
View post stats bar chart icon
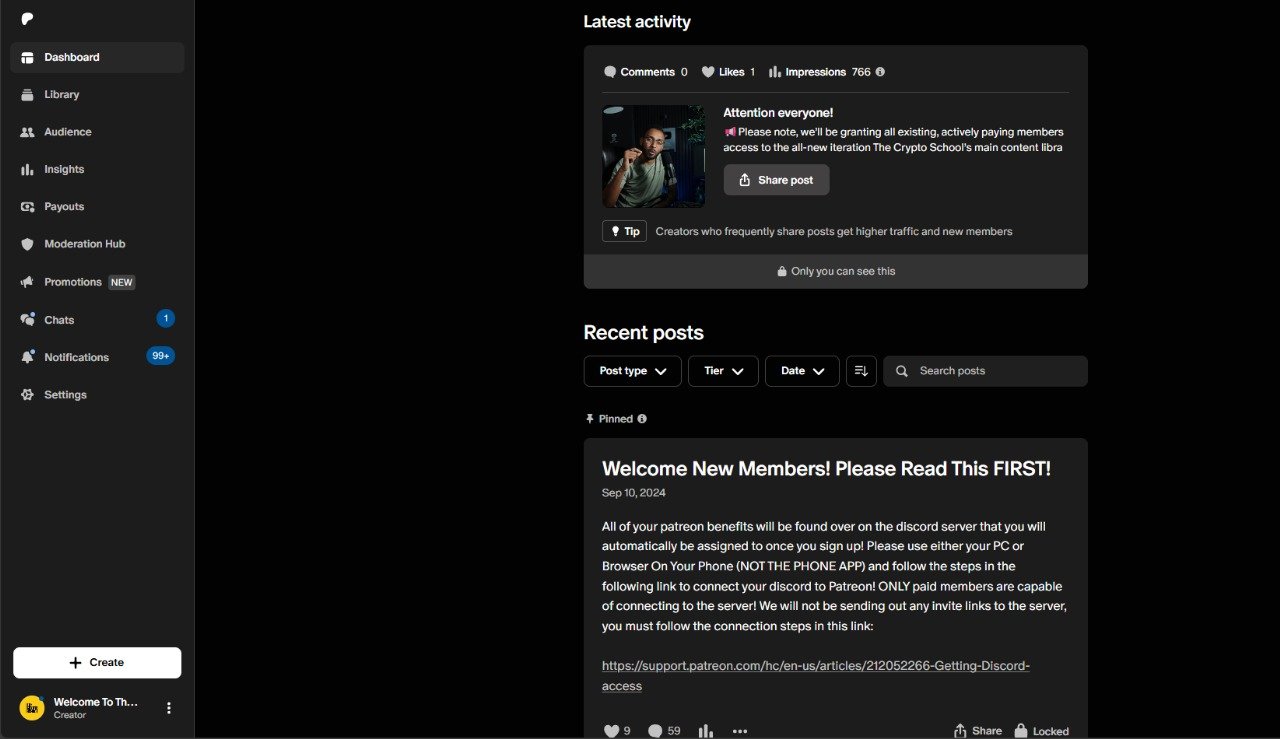[706, 731]
